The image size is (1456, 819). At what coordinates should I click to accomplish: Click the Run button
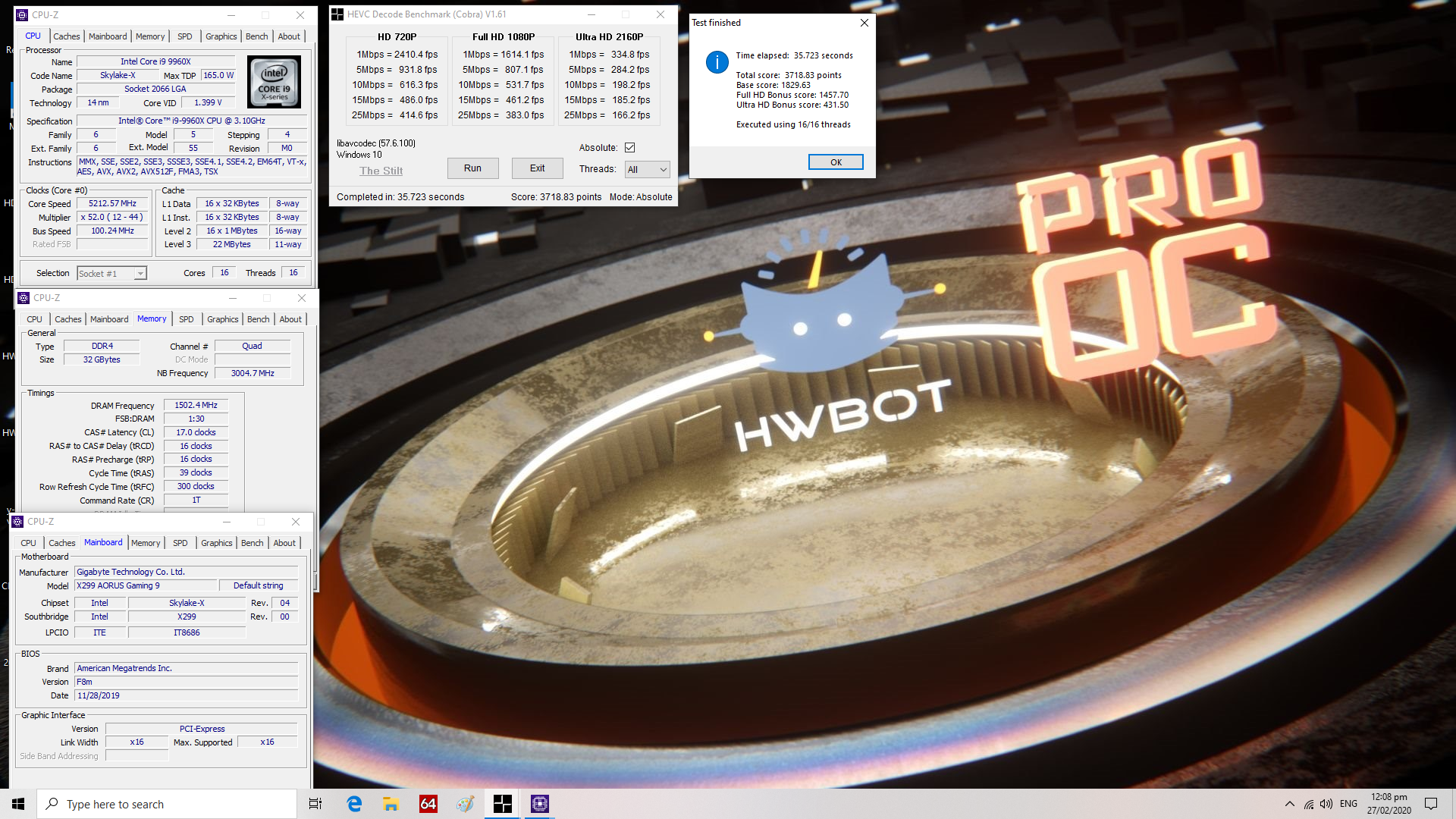point(472,168)
